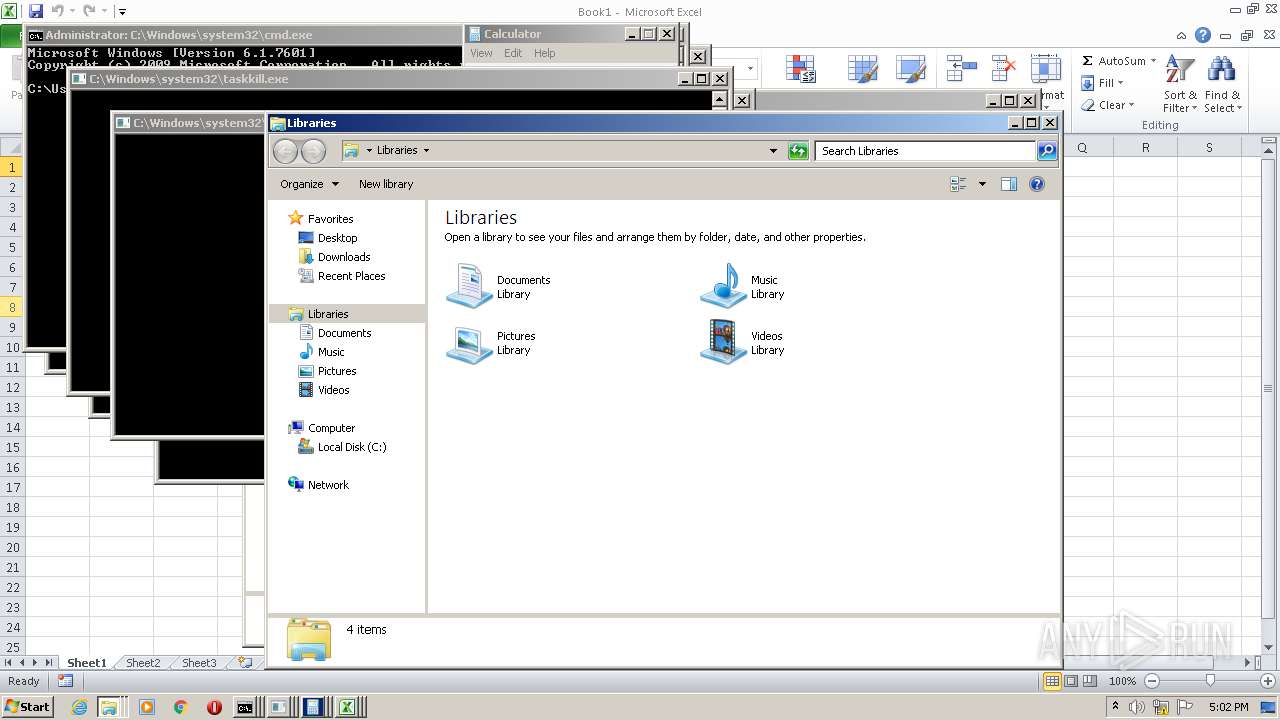Viewport: 1280px width, 720px height.
Task: Open Windows Media Player taskbar icon
Action: coord(147,707)
